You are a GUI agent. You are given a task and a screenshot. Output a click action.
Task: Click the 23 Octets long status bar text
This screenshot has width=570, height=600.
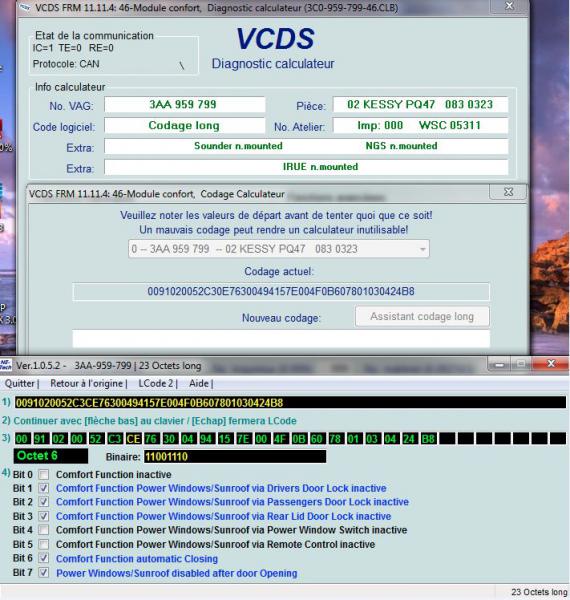[x=539, y=592]
